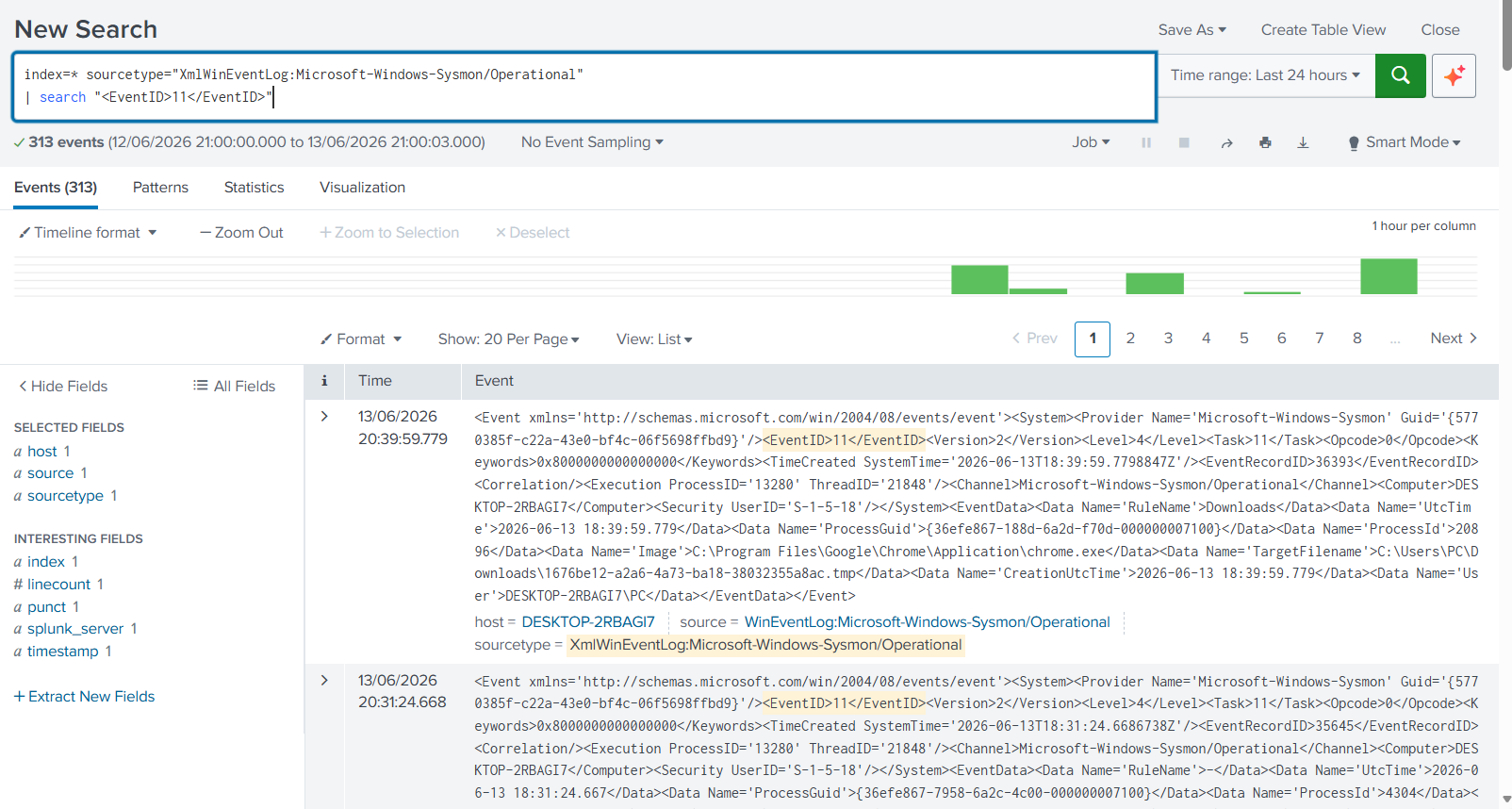Open the host field details
The width and height of the screenshot is (1512, 809).
coord(41,452)
